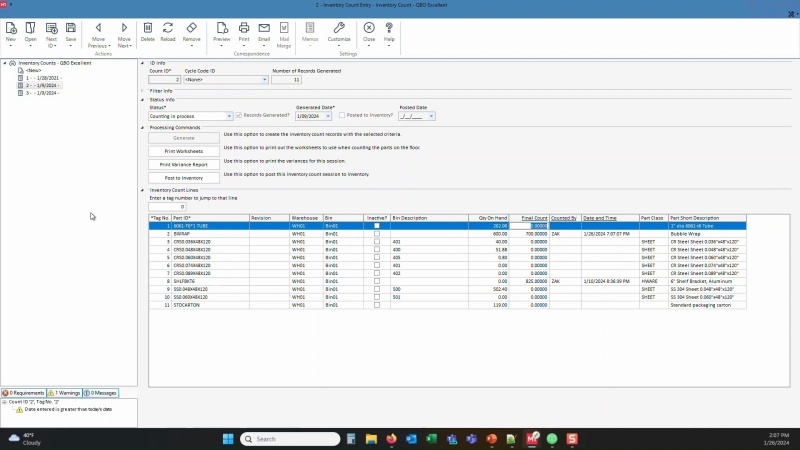Screen dimensions: 800x450
Task: Click the Save icon in toolbar
Action: pos(71,29)
